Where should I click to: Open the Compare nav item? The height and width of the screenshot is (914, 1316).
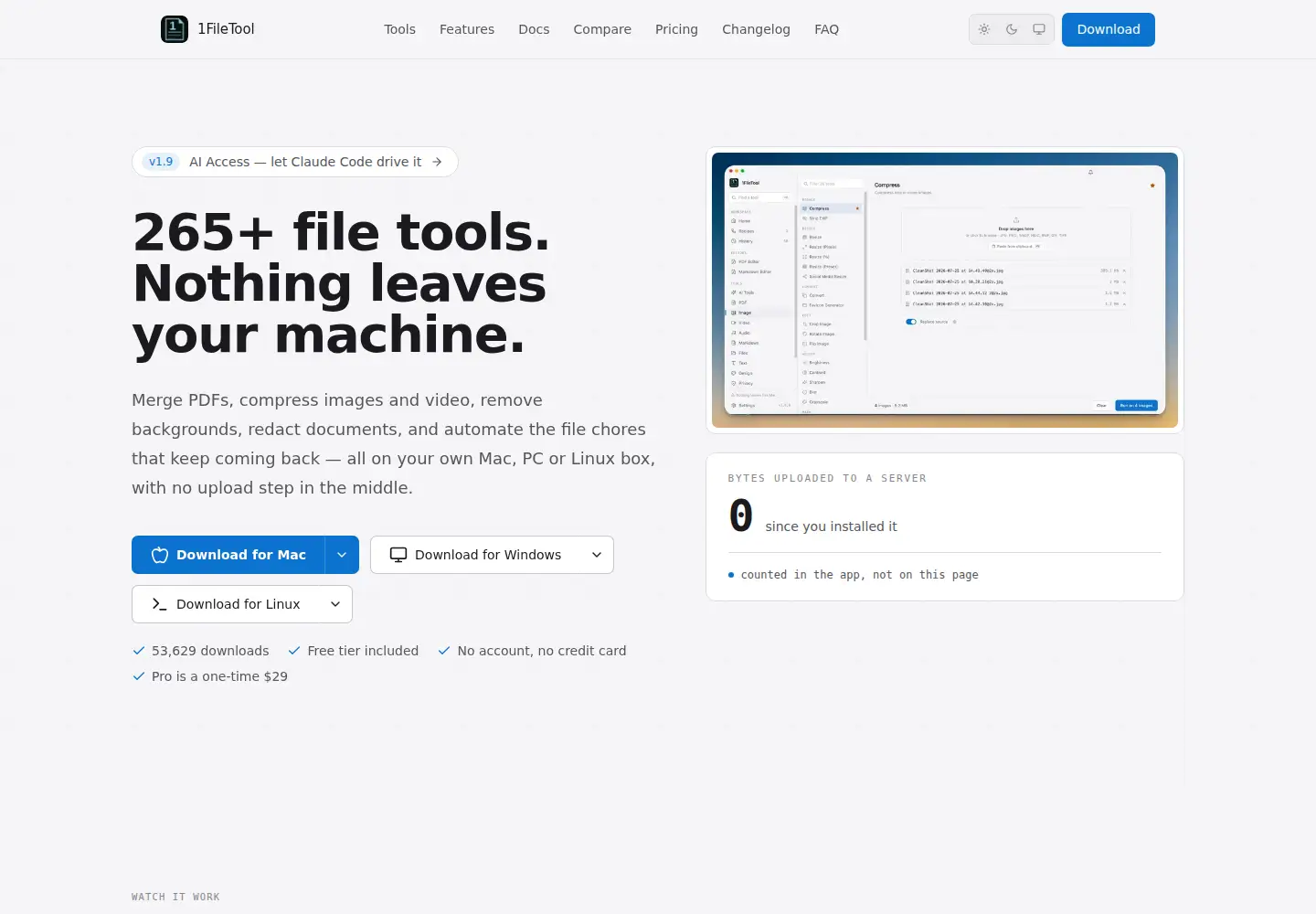602,29
